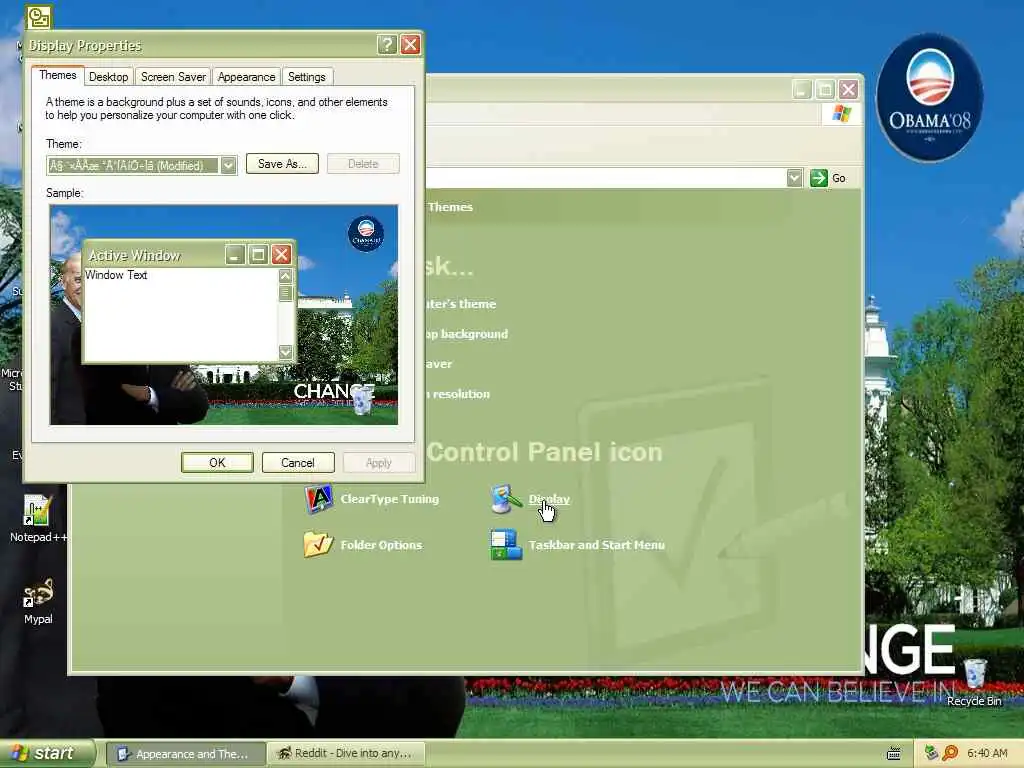Expand the Theme dropdown list
The image size is (1024, 768).
[228, 165]
